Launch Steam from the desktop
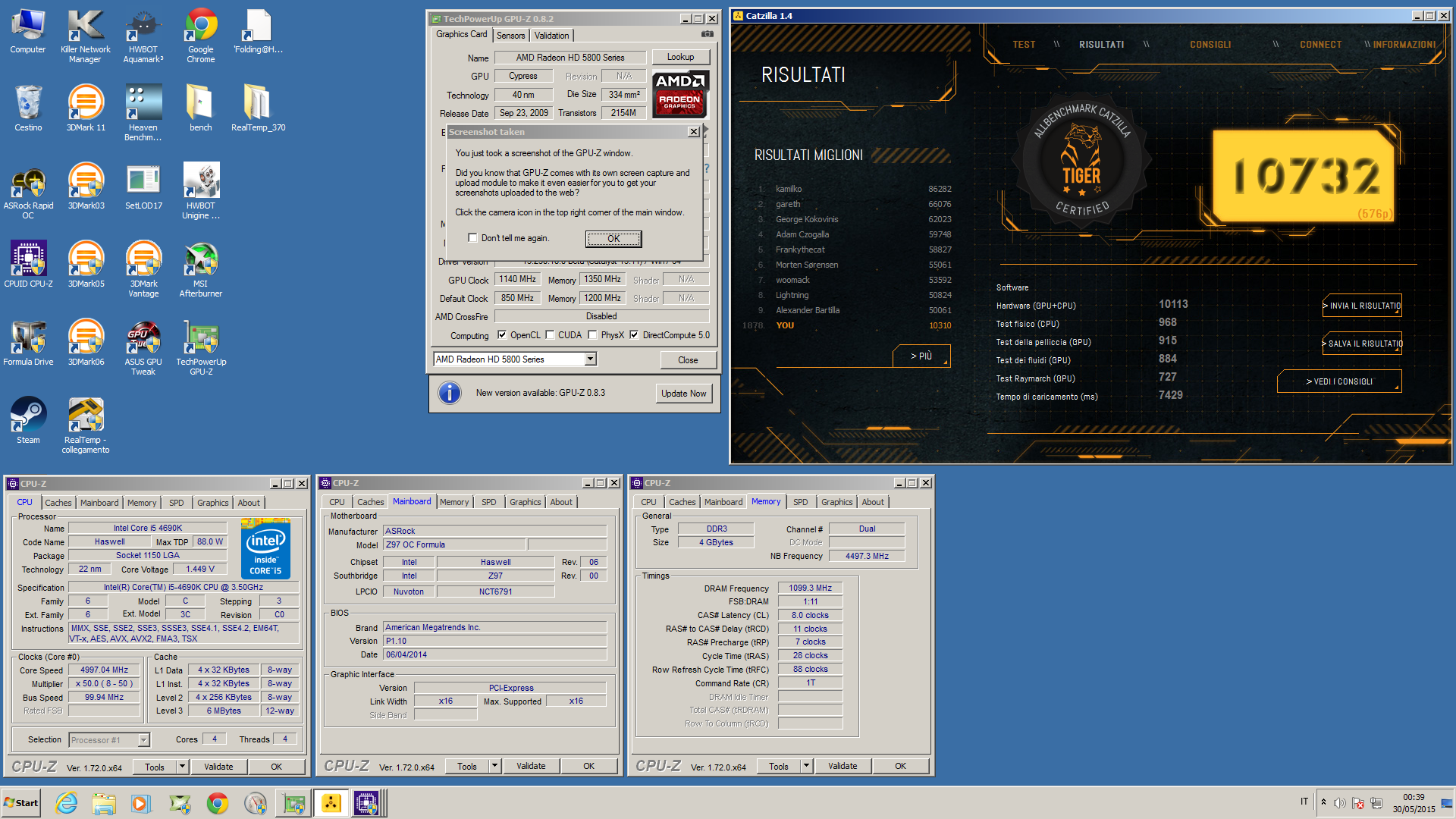 pyautogui.click(x=28, y=420)
